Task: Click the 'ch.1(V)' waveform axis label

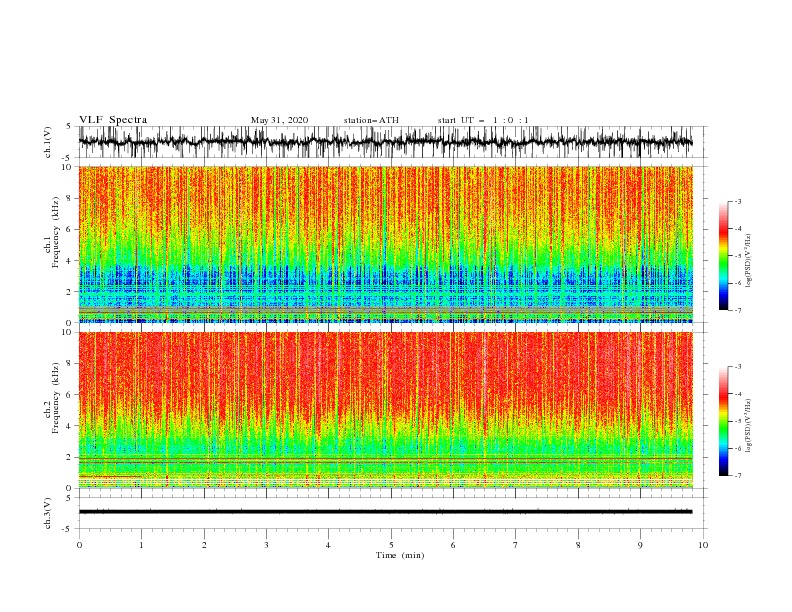Action: pos(48,142)
